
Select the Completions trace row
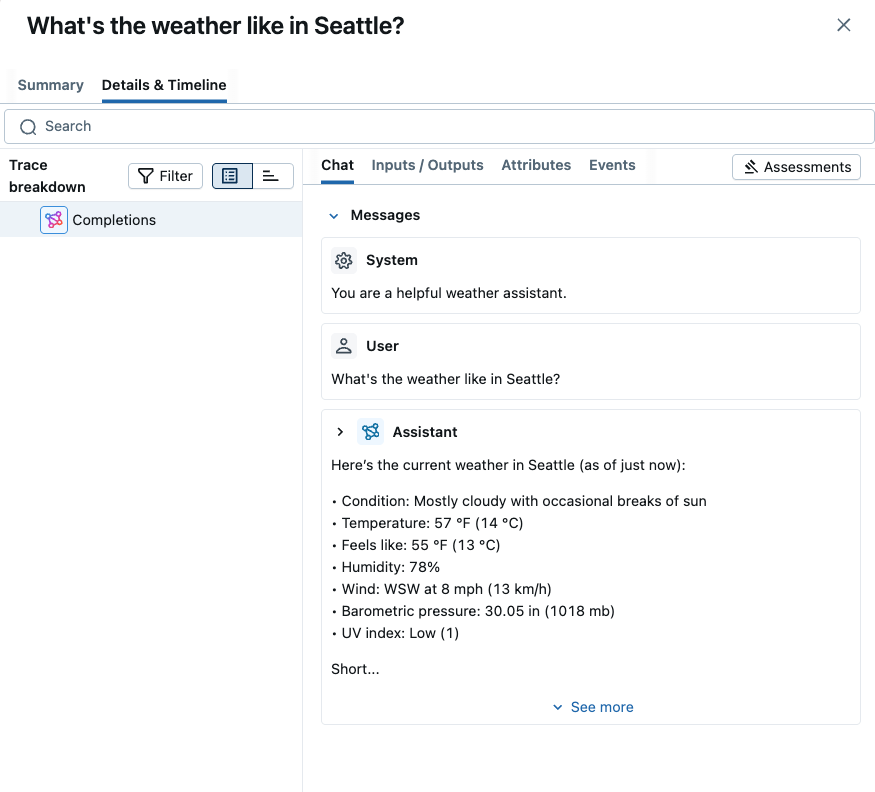click(150, 220)
